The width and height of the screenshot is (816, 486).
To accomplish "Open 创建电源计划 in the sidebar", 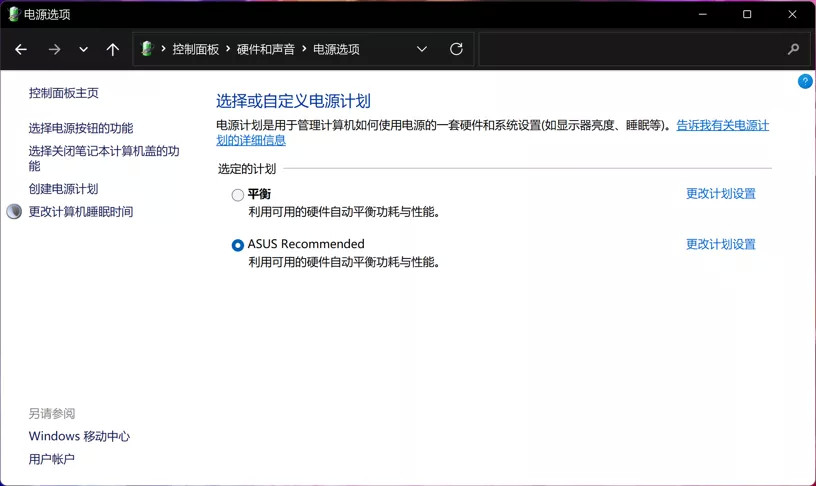I will coord(63,188).
